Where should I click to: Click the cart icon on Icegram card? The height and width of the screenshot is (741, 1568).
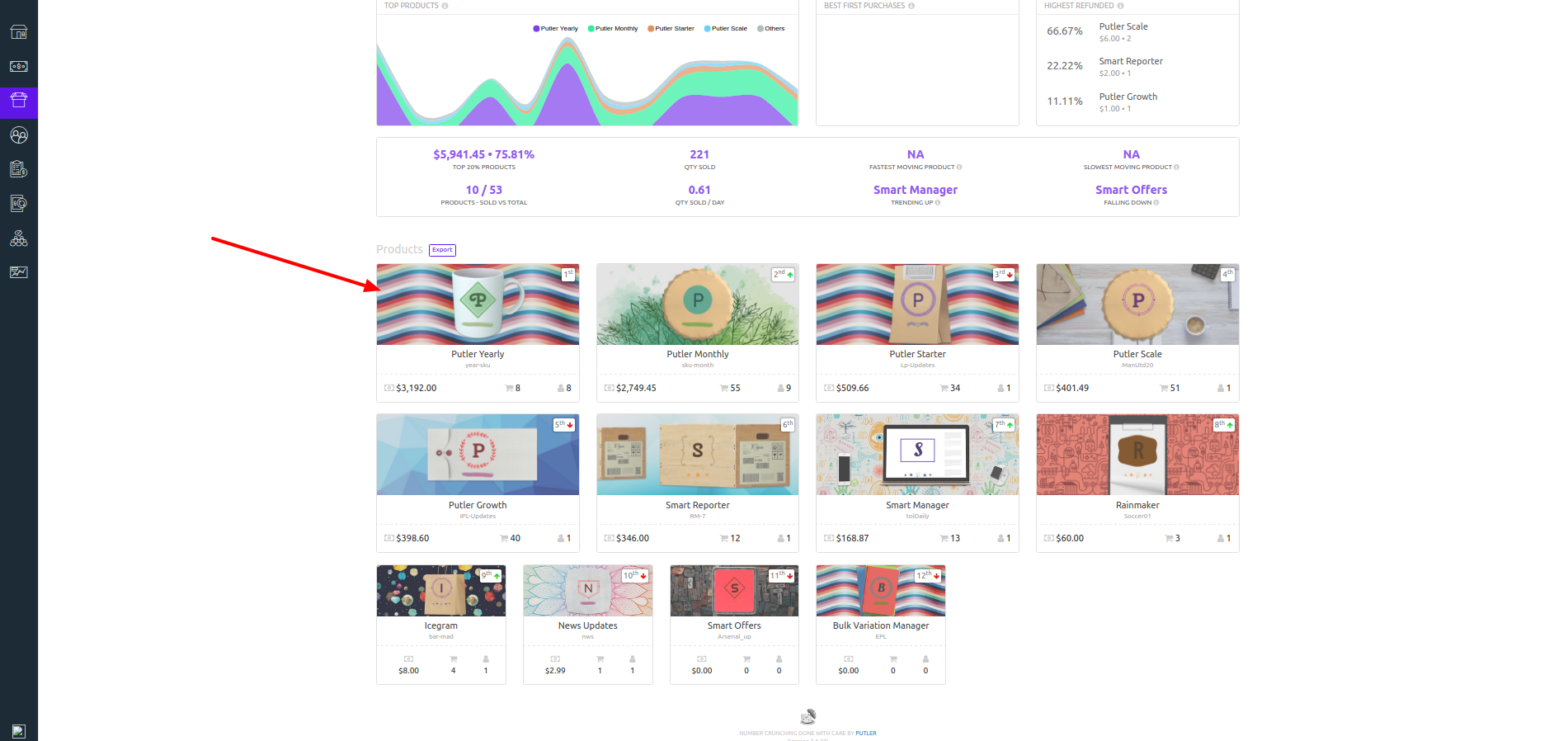click(x=453, y=659)
